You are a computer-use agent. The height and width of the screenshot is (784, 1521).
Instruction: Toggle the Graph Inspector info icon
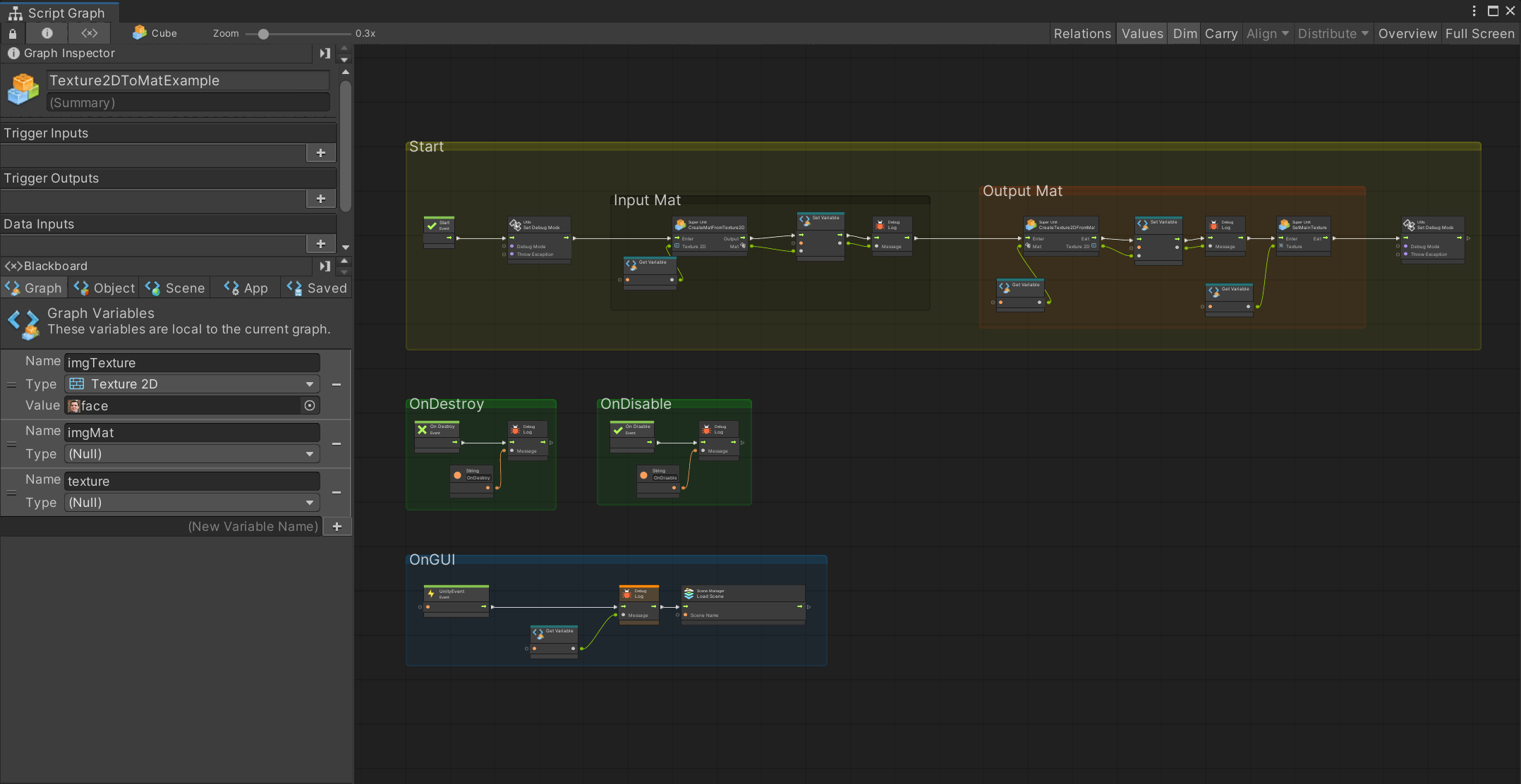point(47,33)
